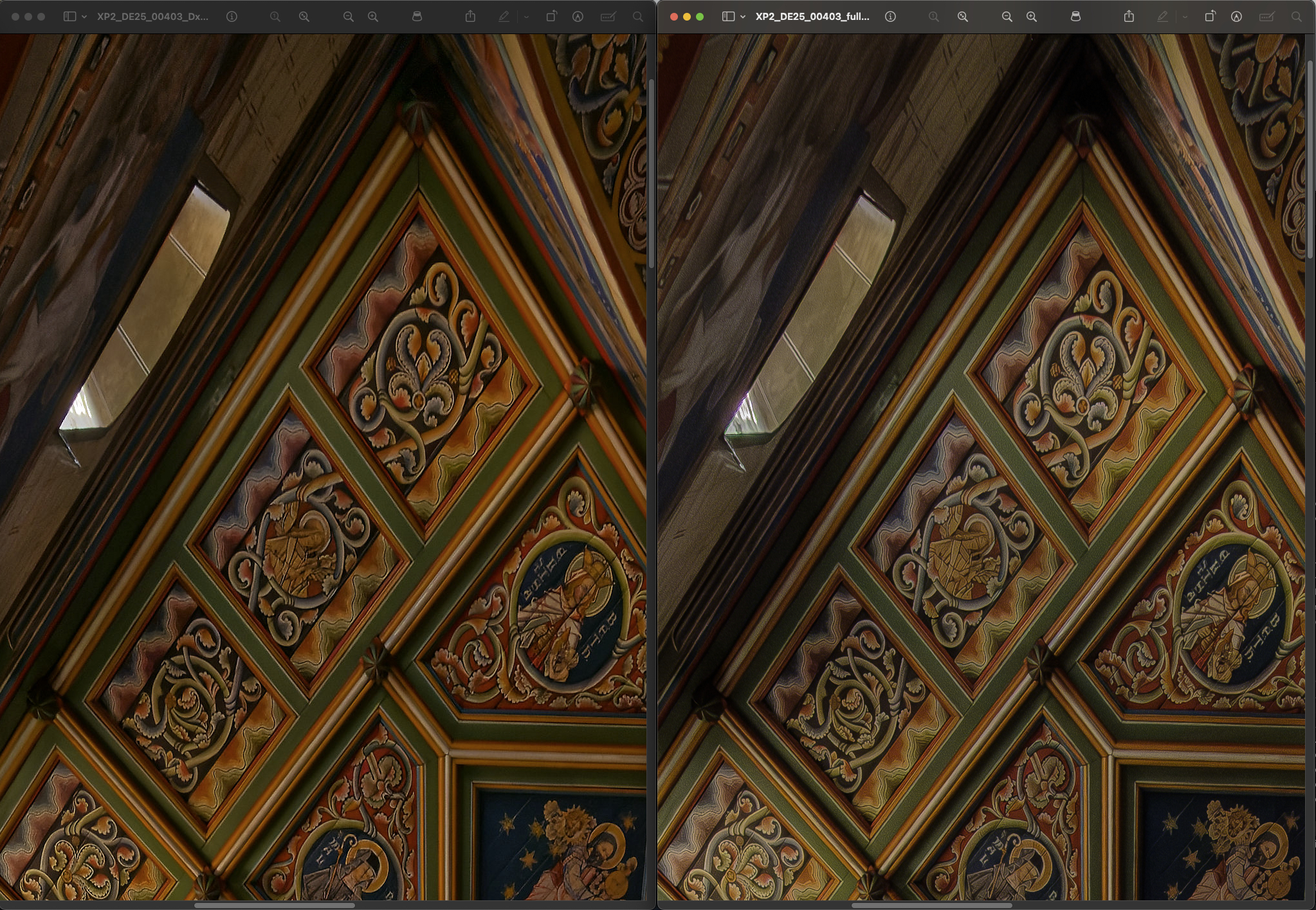Viewport: 1316px width, 910px height.
Task: Zoom out in the Dx window
Action: tap(348, 17)
